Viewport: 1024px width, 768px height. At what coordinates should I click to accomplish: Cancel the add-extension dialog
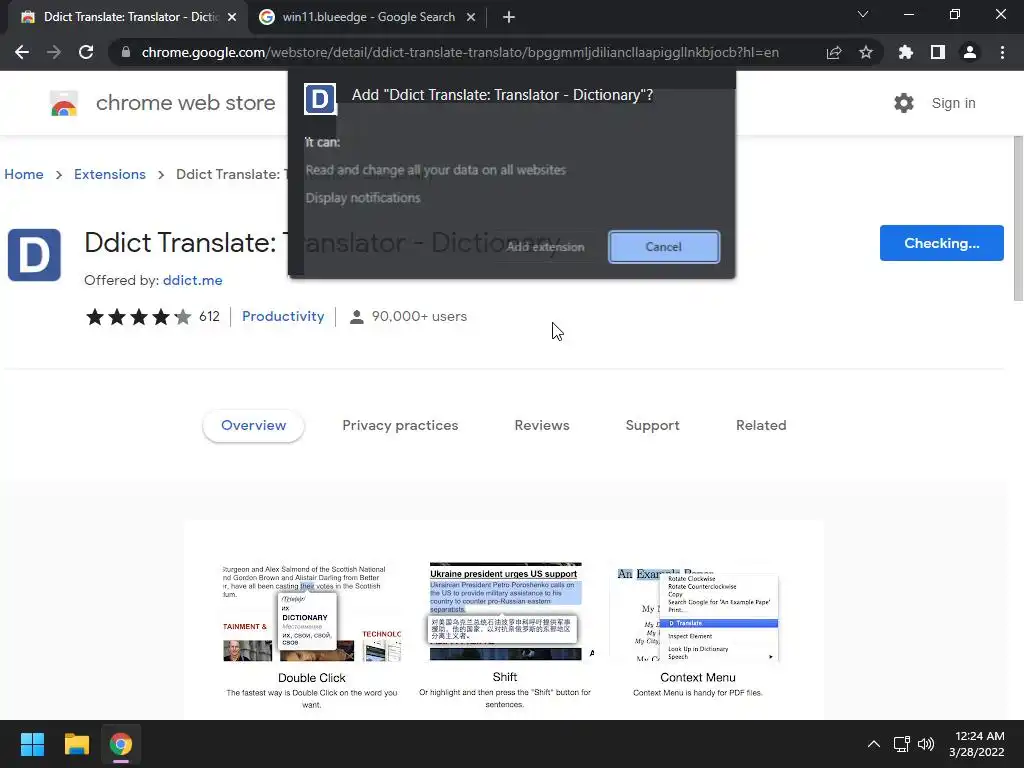click(x=664, y=247)
